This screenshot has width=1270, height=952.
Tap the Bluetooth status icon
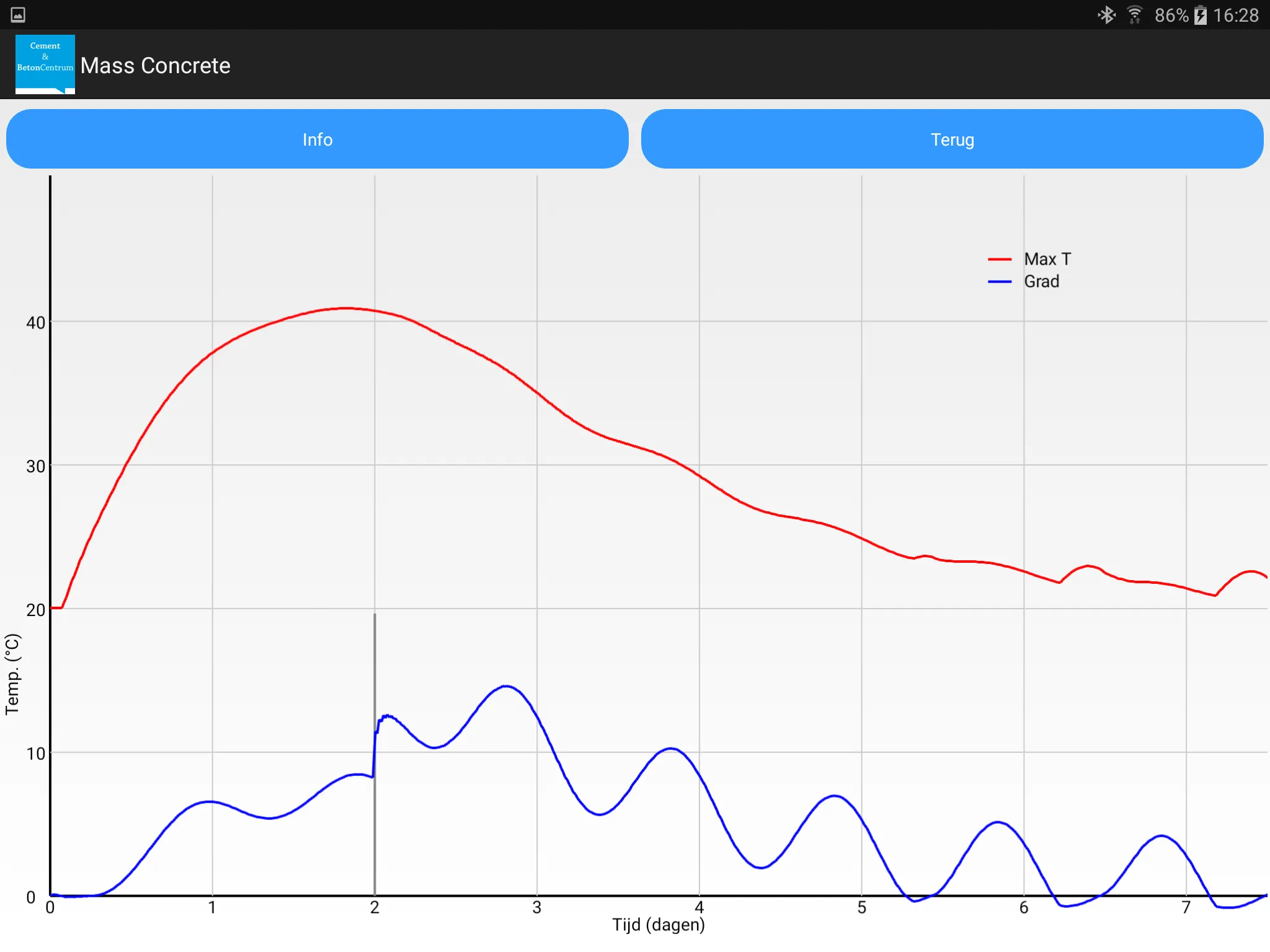tap(1106, 15)
